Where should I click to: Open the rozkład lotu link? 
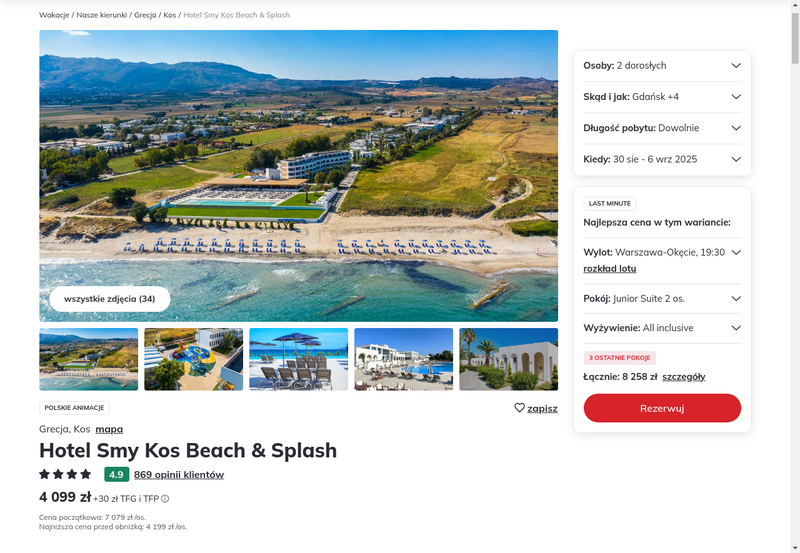pos(610,269)
